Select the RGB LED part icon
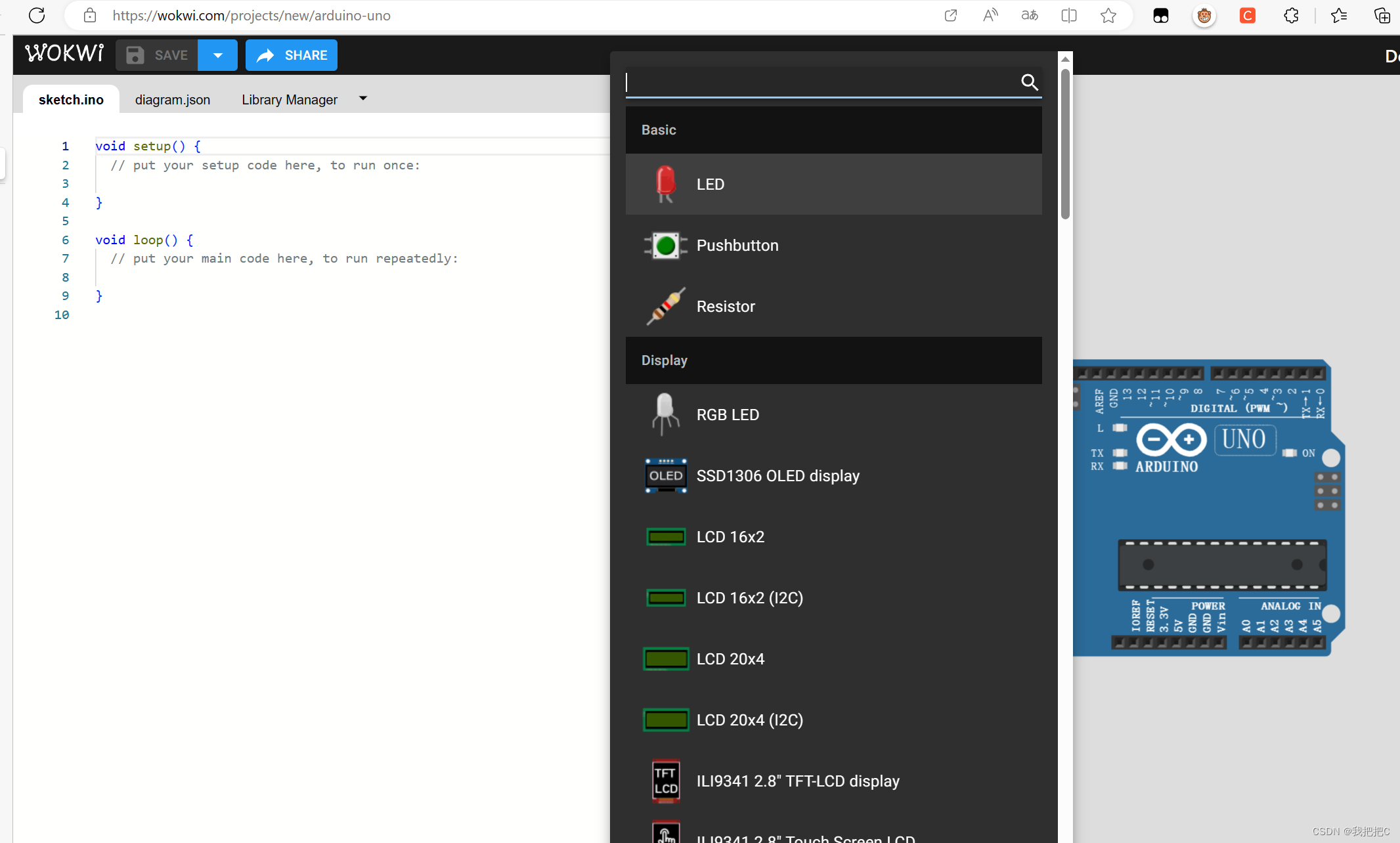 [665, 414]
